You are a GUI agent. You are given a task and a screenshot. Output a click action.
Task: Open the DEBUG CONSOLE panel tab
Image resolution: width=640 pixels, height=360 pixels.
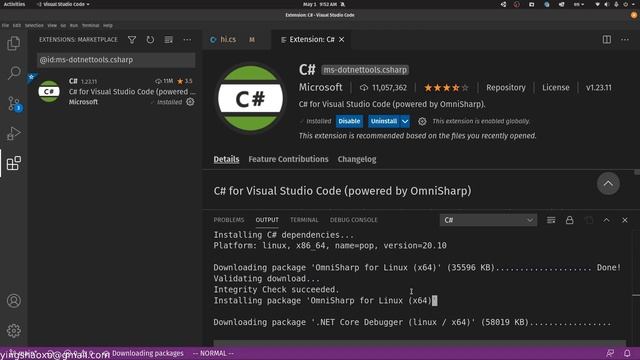353,220
